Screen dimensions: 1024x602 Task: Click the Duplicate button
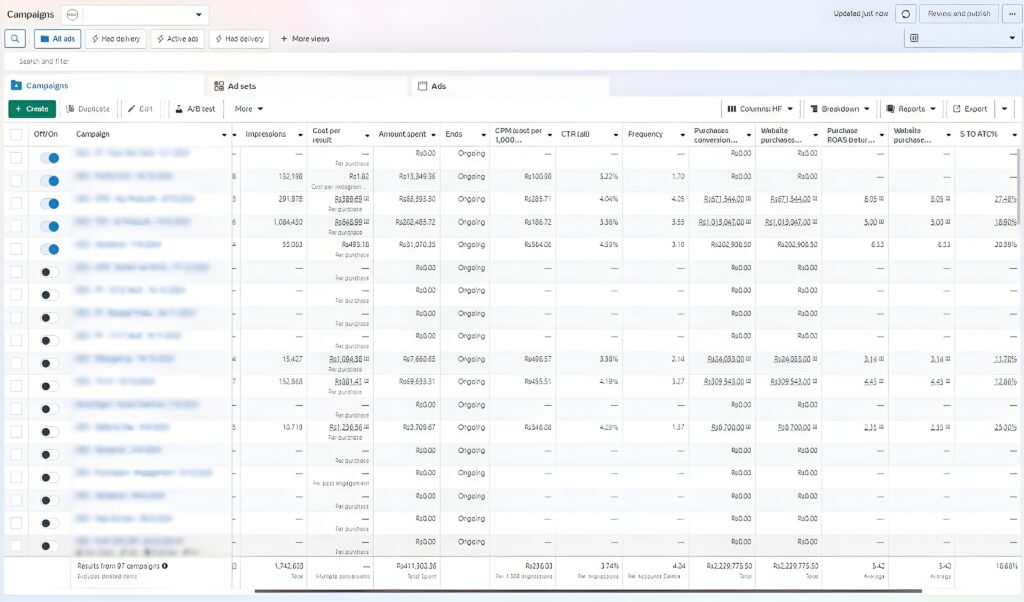88,109
